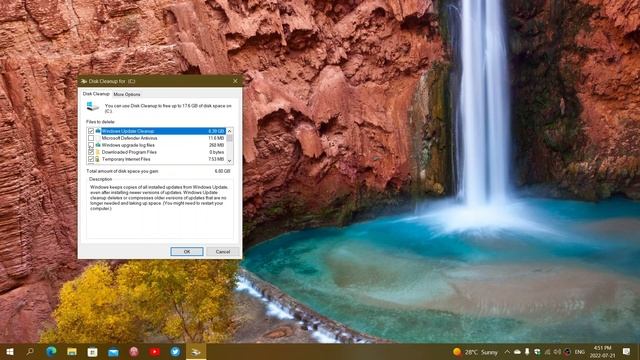Launch Microsoft Edge from taskbar

click(51, 351)
